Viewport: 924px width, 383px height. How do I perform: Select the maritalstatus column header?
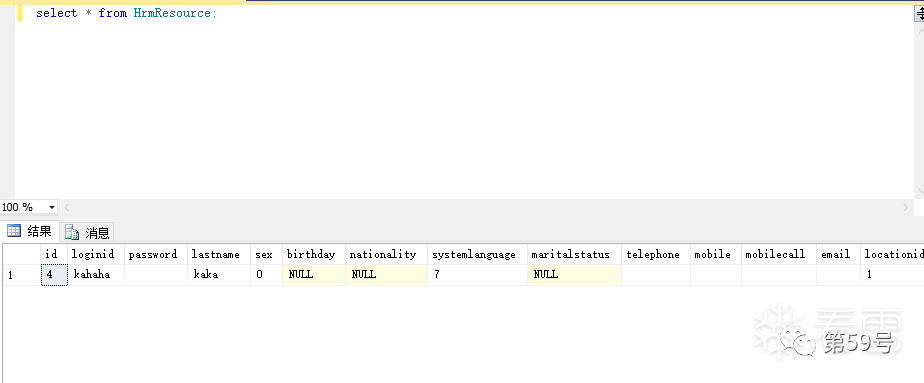coord(575,255)
